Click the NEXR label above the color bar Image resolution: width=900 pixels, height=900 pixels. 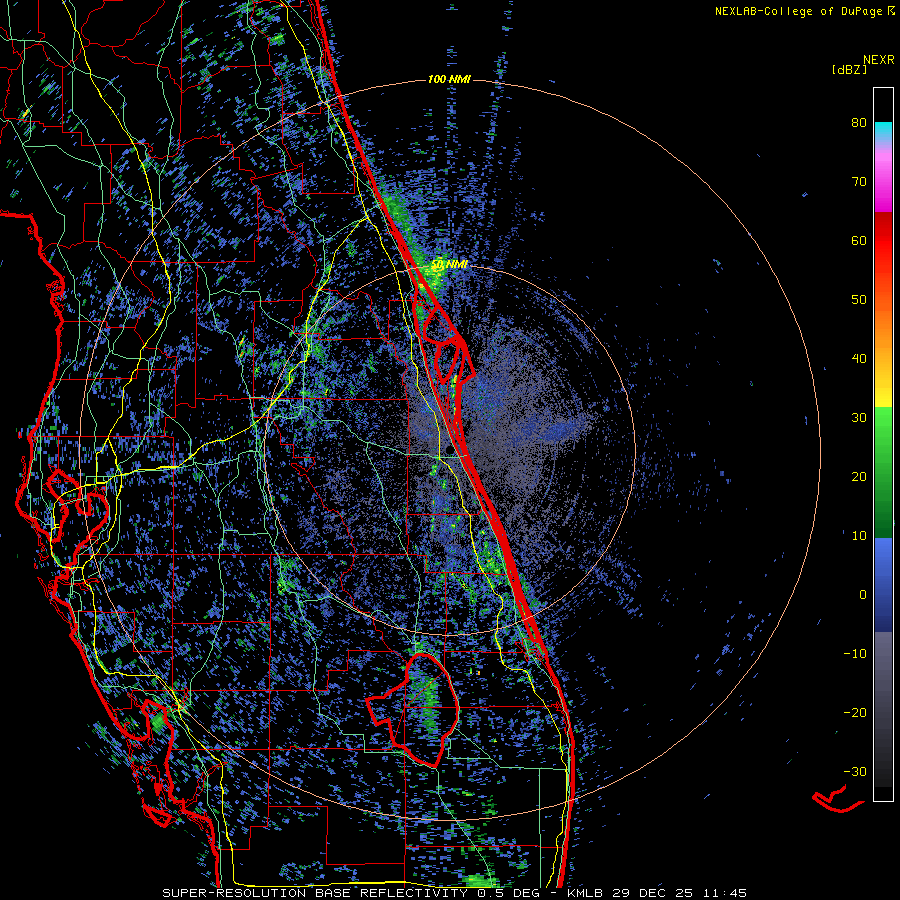tap(879, 60)
